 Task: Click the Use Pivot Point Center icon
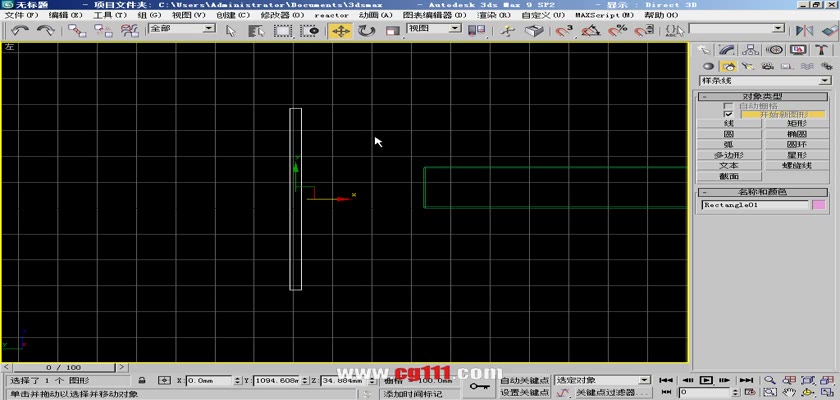476,31
